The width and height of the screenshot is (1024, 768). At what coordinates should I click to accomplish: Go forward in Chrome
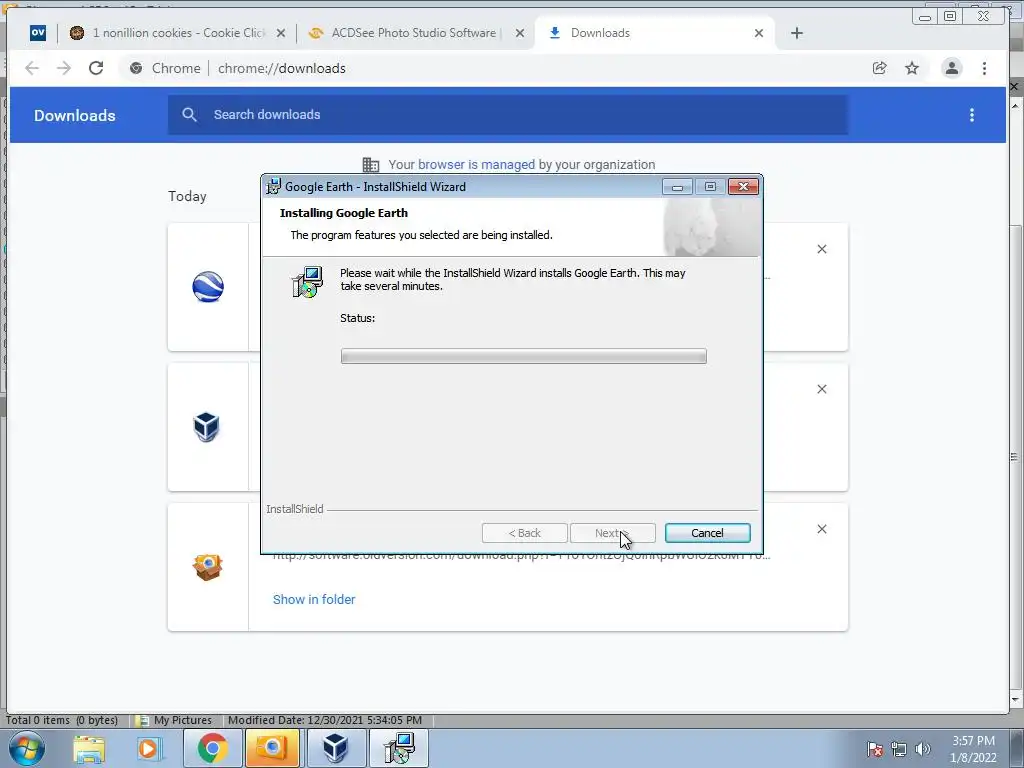coord(63,68)
